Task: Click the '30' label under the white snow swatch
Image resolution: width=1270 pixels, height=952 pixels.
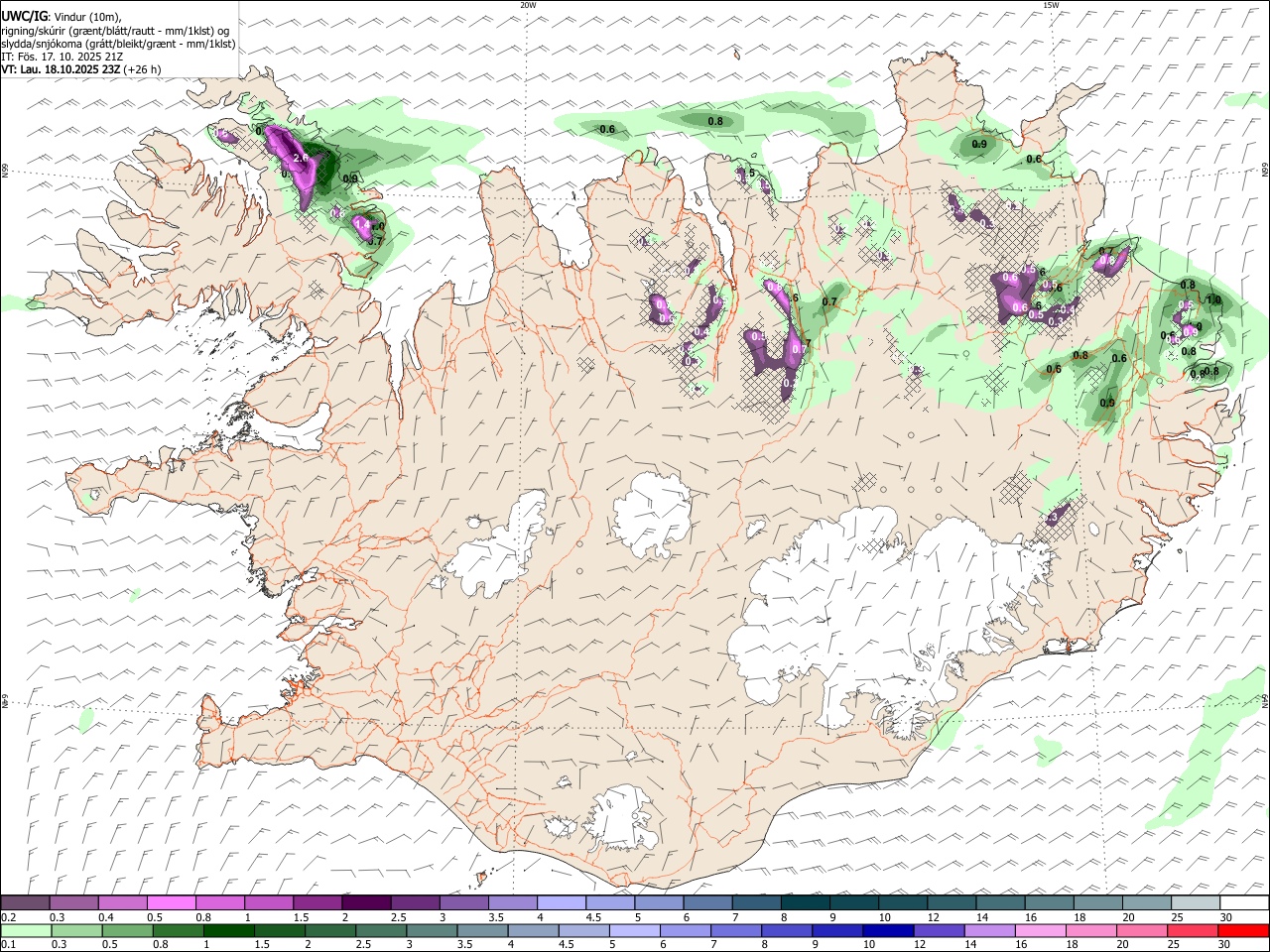Action: 1225,917
